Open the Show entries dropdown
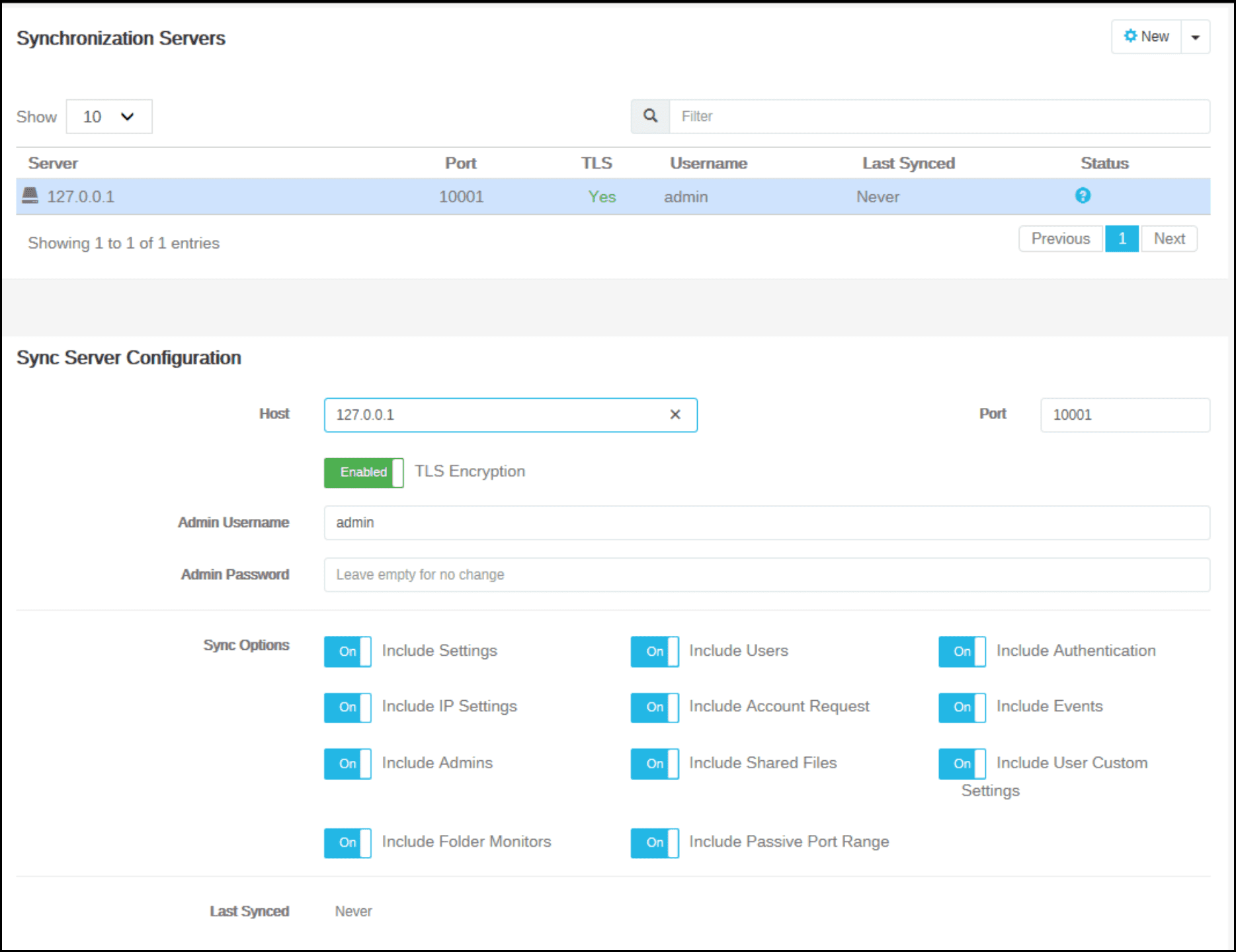The height and width of the screenshot is (952, 1236). pos(108,116)
